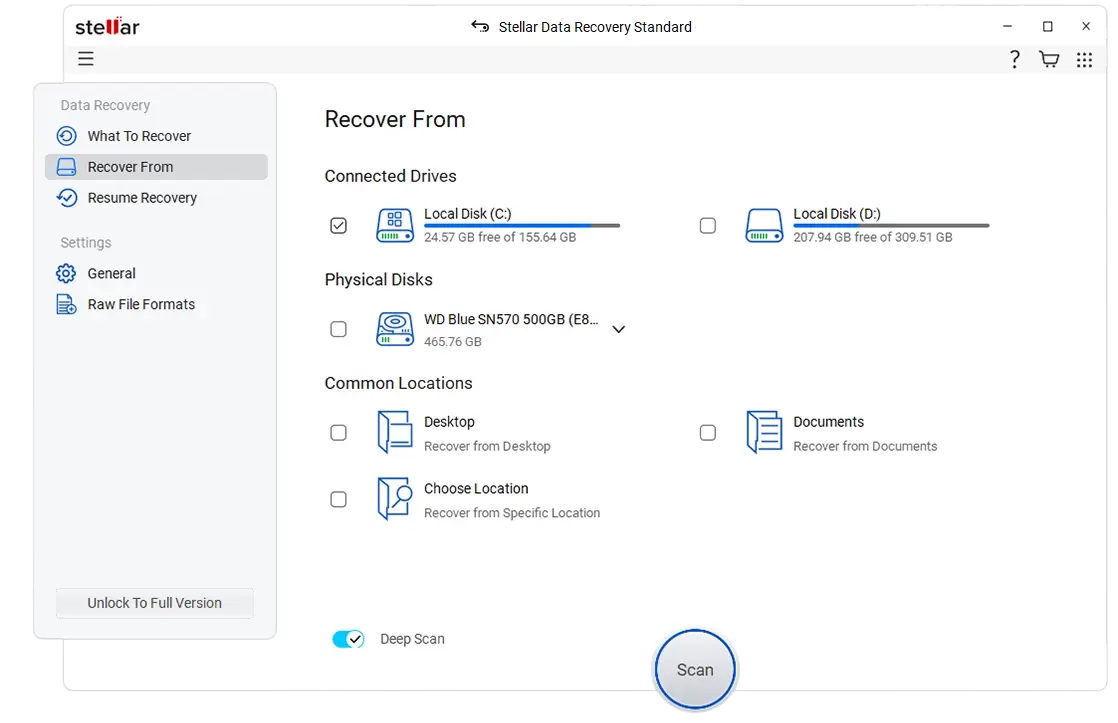Viewport: 1118px width, 723px height.
Task: Click the Choose Location magnifier folder icon
Action: pyautogui.click(x=394, y=498)
